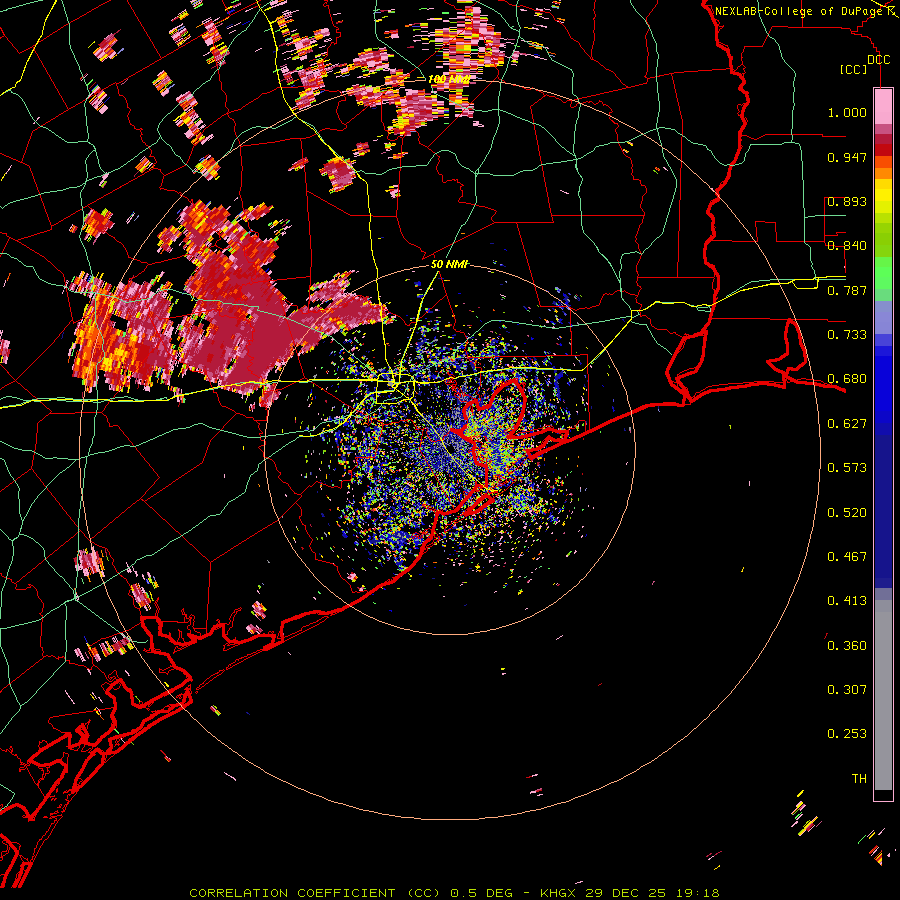Screen dimensions: 900x900
Task: Select the 0.467 scale value
Action: click(x=847, y=557)
